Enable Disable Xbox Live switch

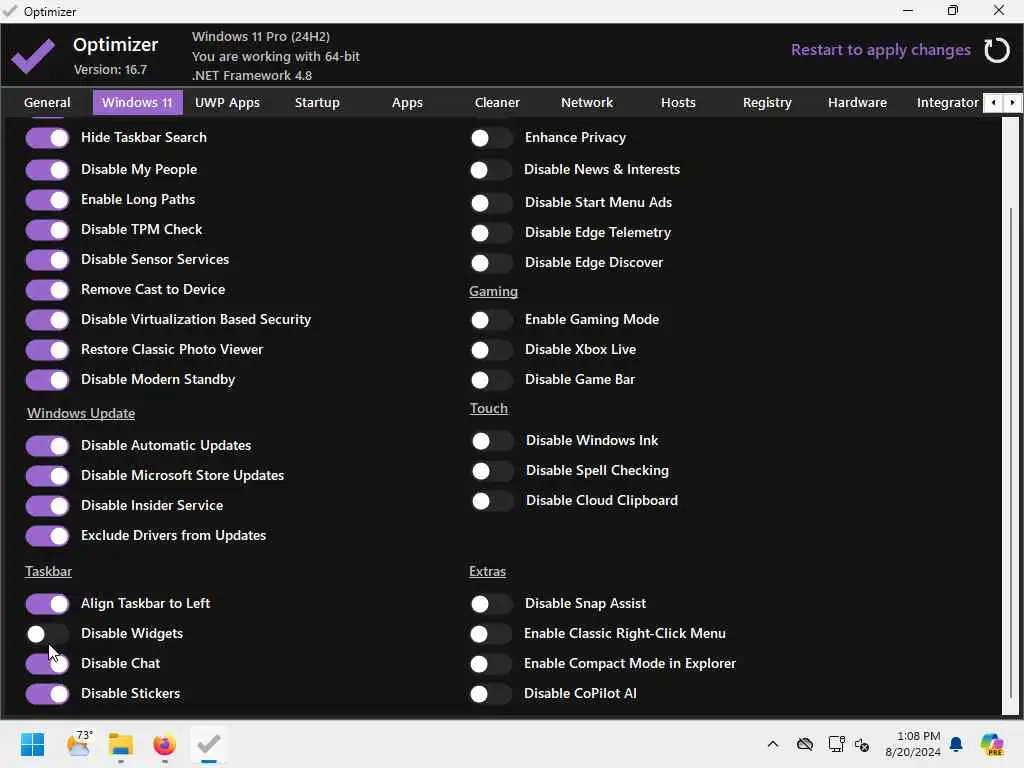[x=491, y=350]
